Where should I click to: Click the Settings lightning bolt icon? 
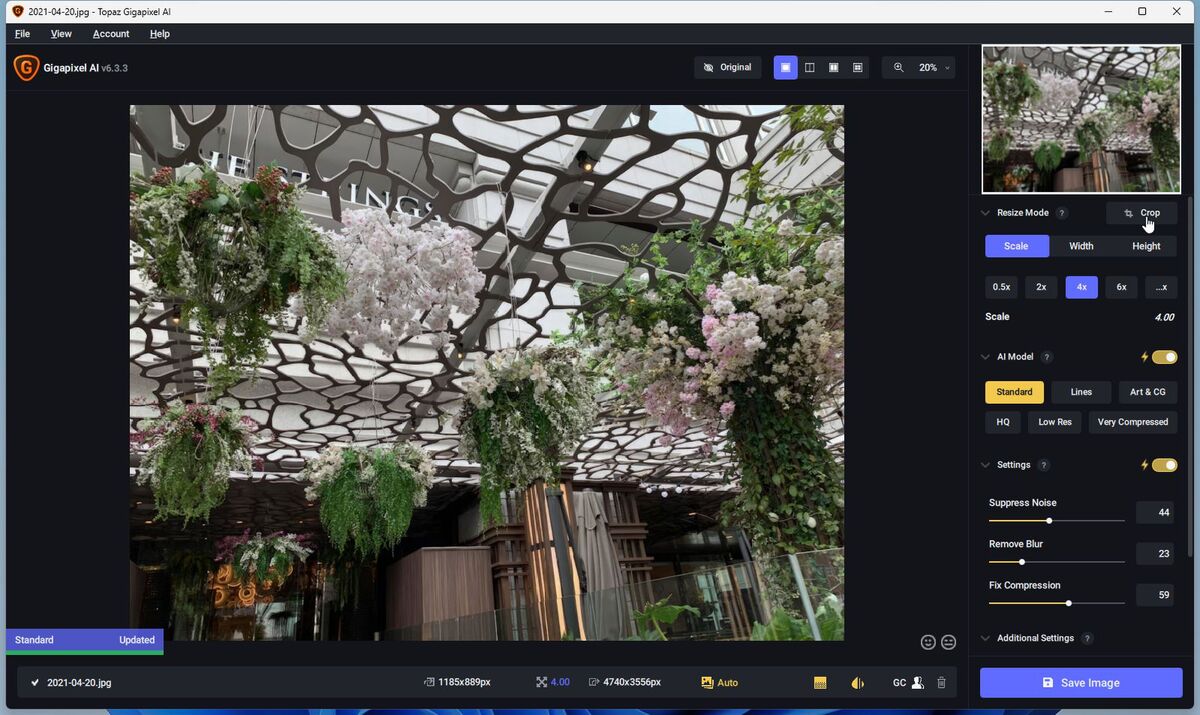pyautogui.click(x=1144, y=465)
